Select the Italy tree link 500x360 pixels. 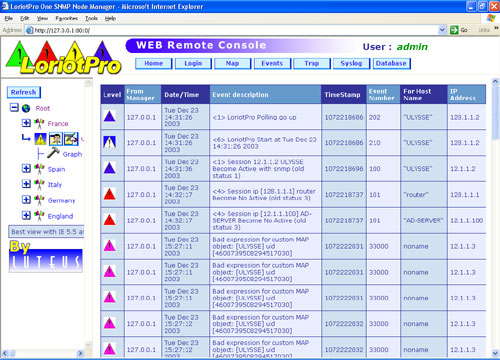click(x=55, y=185)
